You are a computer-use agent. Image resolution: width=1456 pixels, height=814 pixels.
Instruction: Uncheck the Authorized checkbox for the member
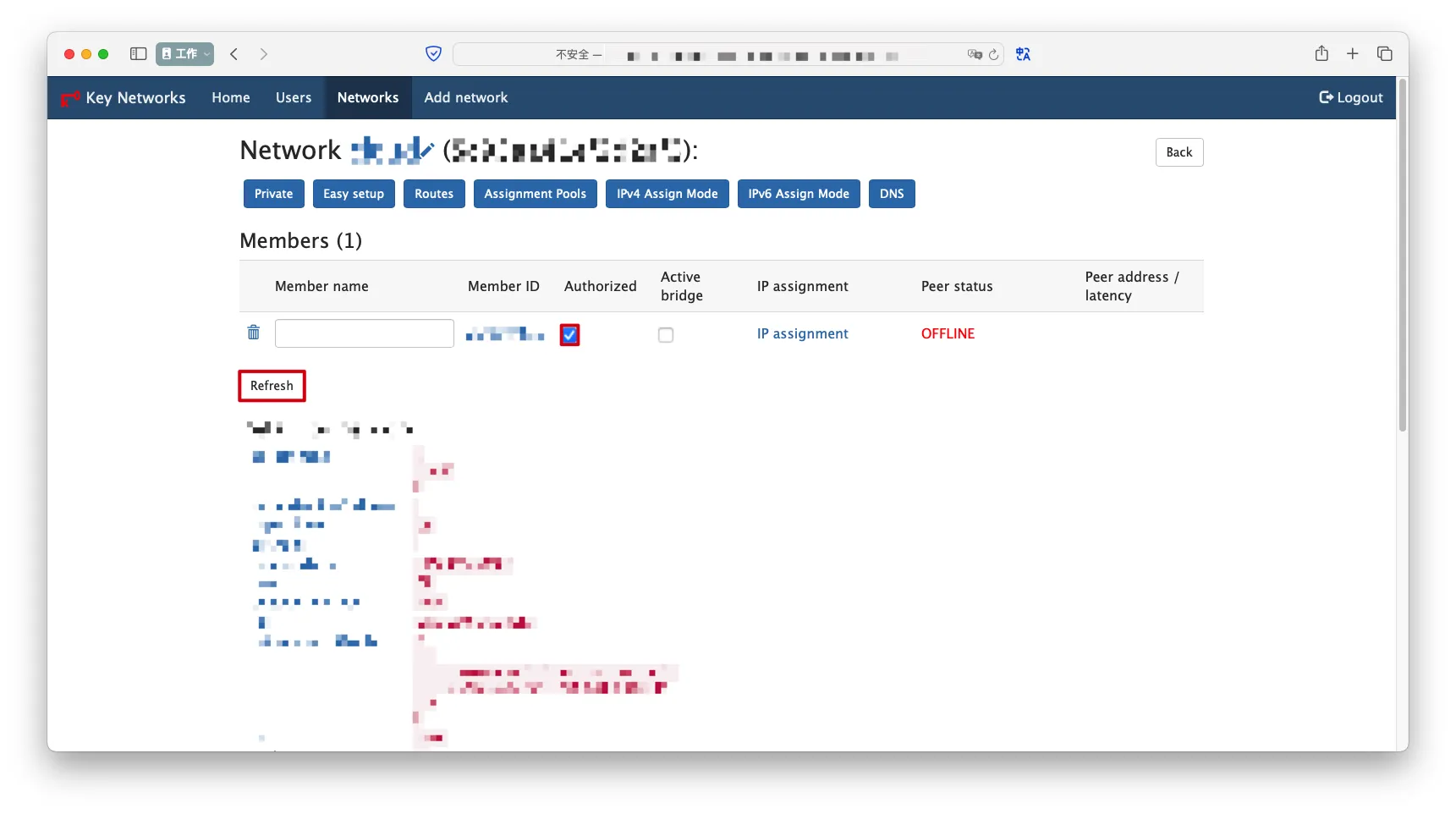coord(569,335)
